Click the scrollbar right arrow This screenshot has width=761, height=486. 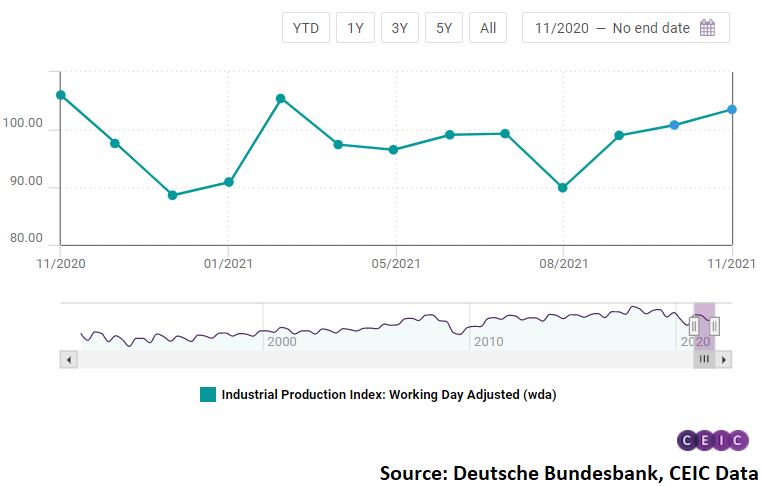pos(724,359)
